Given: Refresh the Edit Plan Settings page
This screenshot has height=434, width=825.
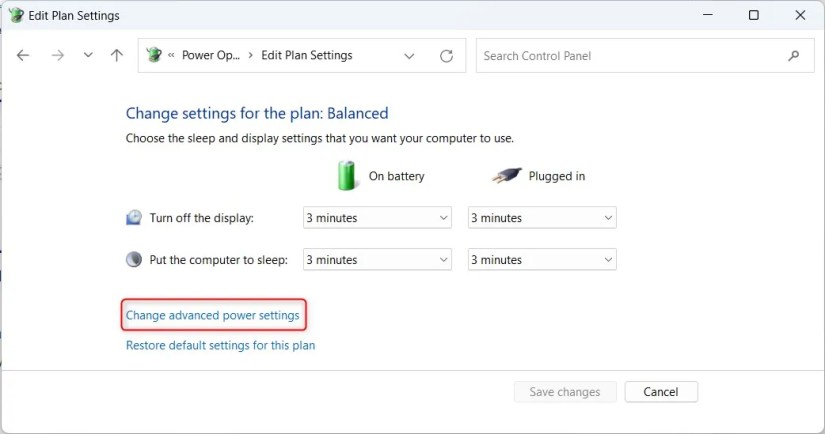Looking at the screenshot, I should point(446,56).
